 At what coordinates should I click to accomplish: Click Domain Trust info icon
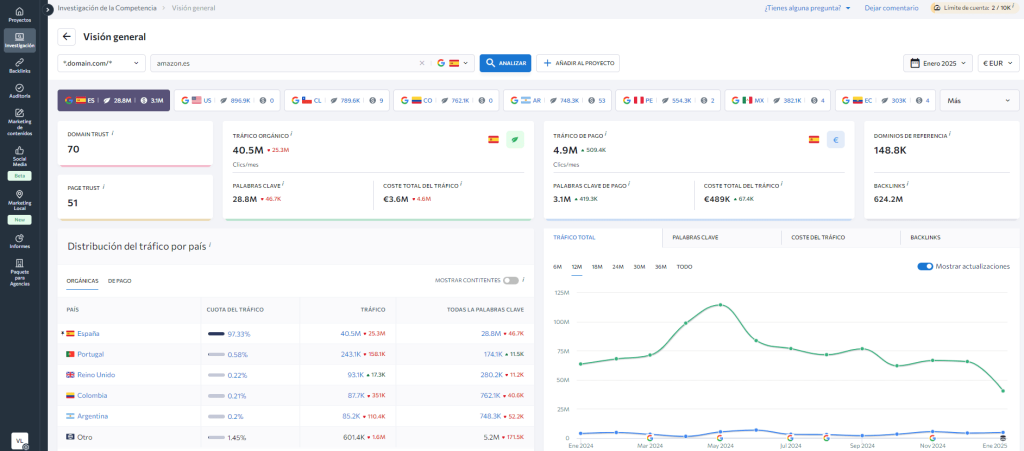click(112, 132)
